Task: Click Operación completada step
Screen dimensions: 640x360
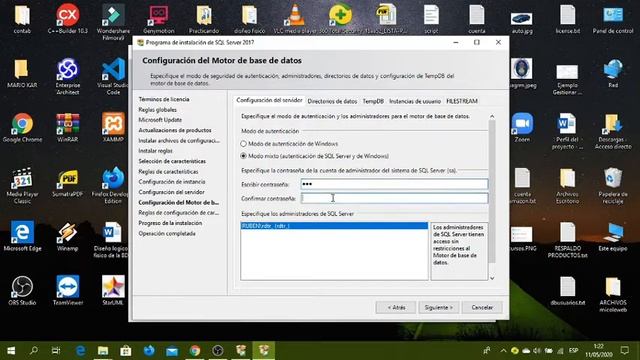Action: coord(167,233)
